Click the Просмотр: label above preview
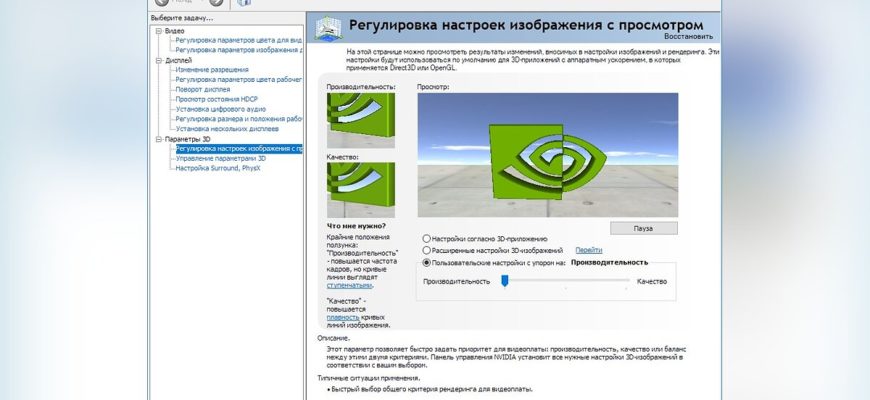Image resolution: width=870 pixels, height=400 pixels. pyautogui.click(x=433, y=87)
